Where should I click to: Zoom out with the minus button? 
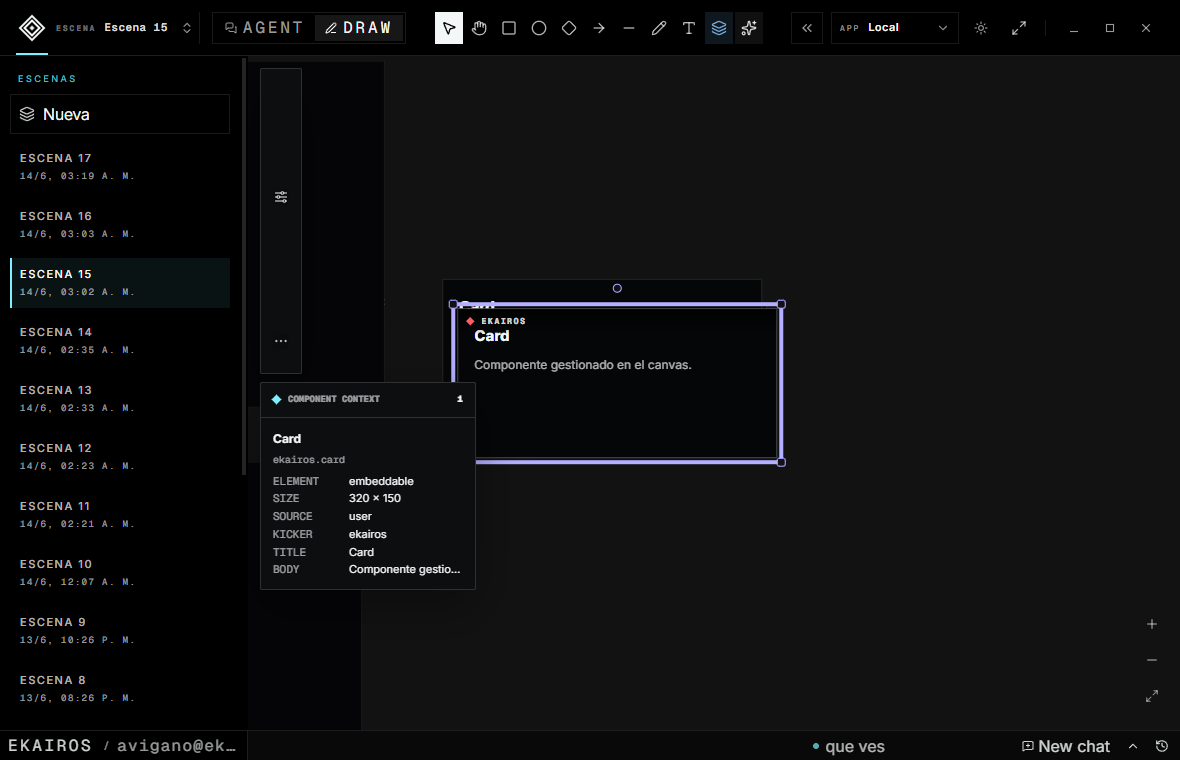tap(1151, 660)
